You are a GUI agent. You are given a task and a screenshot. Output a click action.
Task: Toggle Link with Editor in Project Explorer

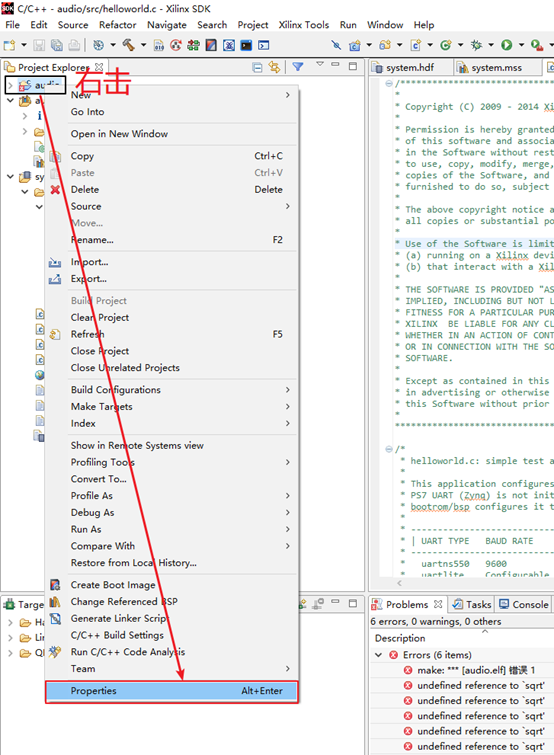point(274,67)
